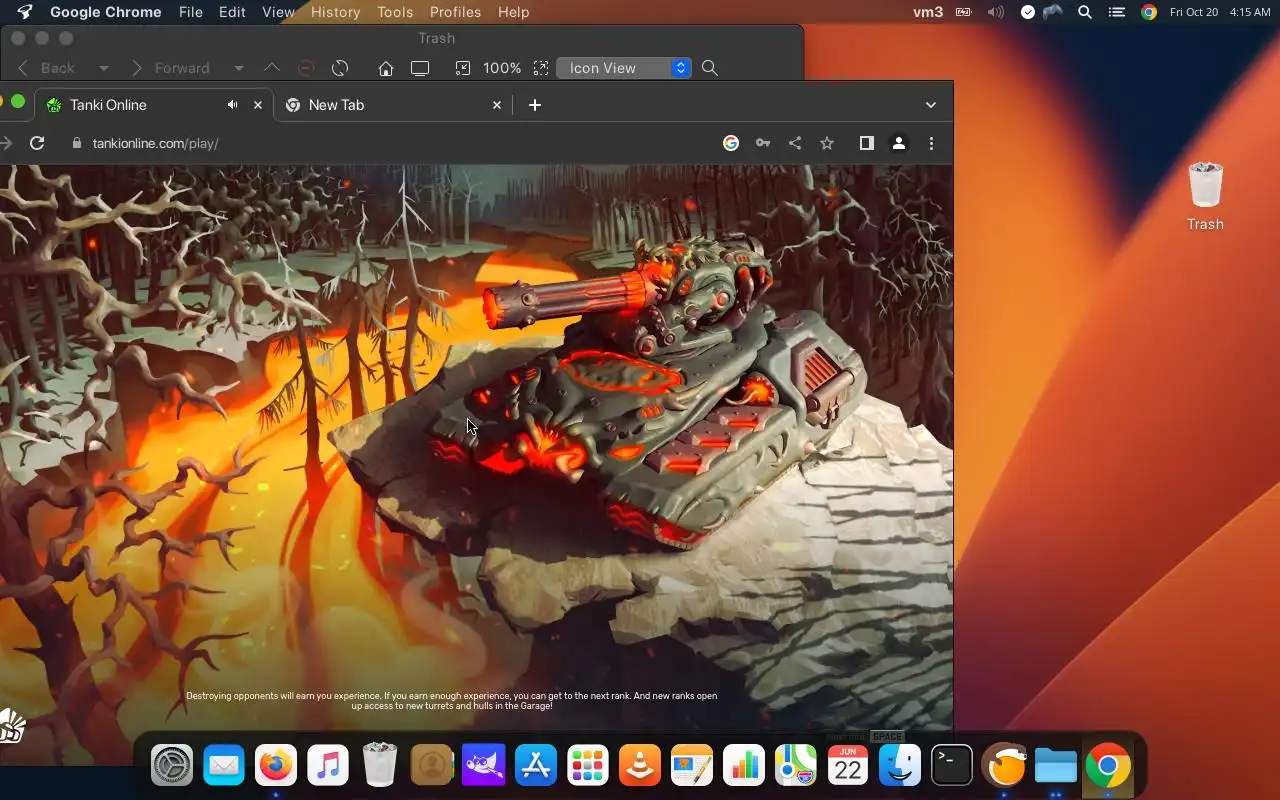Open Spotlight search in menu bar
Image resolution: width=1280 pixels, height=800 pixels.
coord(1085,12)
